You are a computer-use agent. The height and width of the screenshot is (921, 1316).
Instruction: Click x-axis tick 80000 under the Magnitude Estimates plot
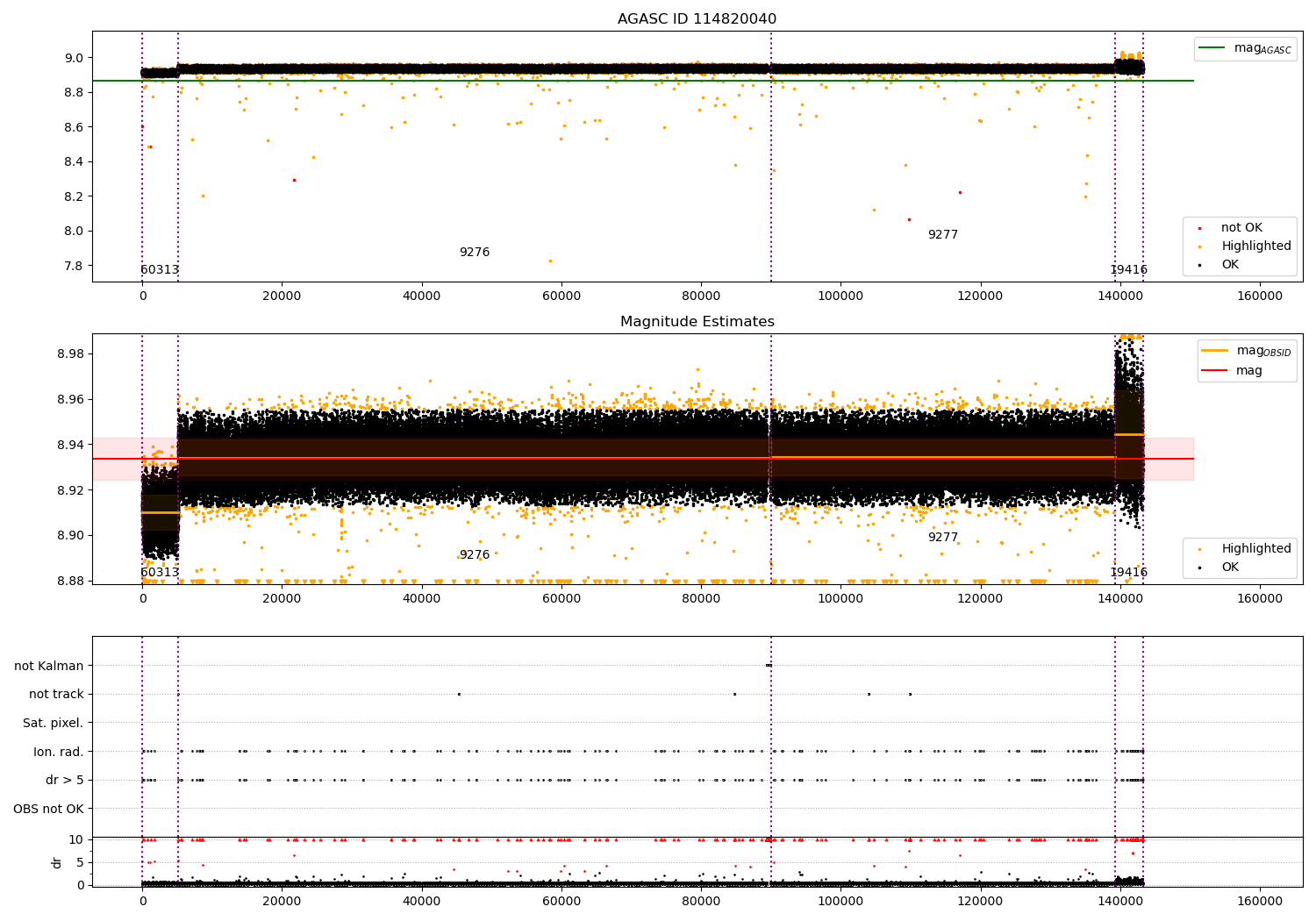coord(701,599)
